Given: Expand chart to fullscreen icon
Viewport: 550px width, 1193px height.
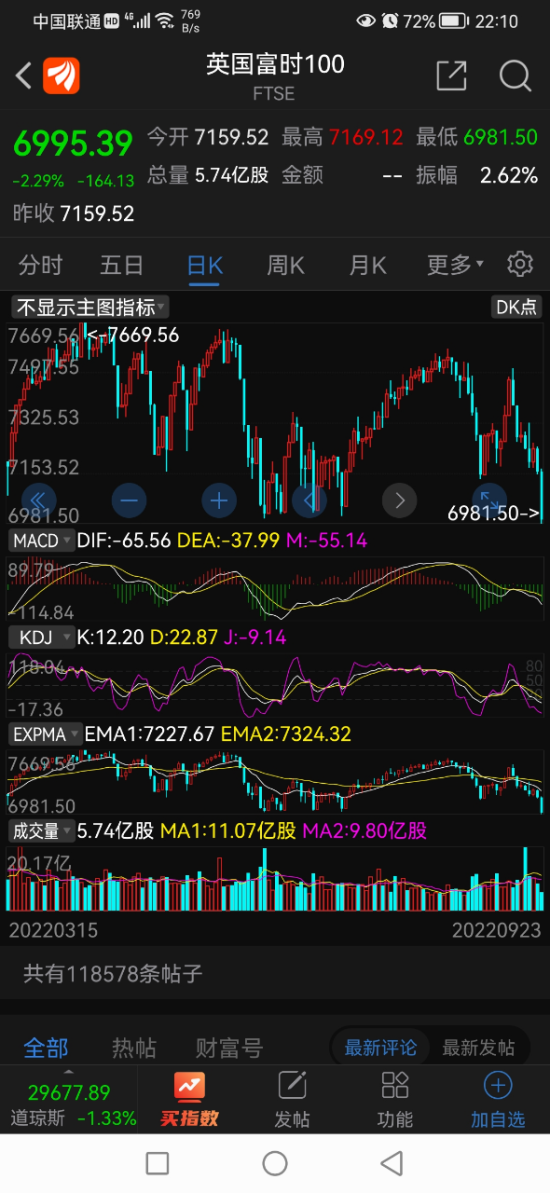Looking at the screenshot, I should (489, 500).
